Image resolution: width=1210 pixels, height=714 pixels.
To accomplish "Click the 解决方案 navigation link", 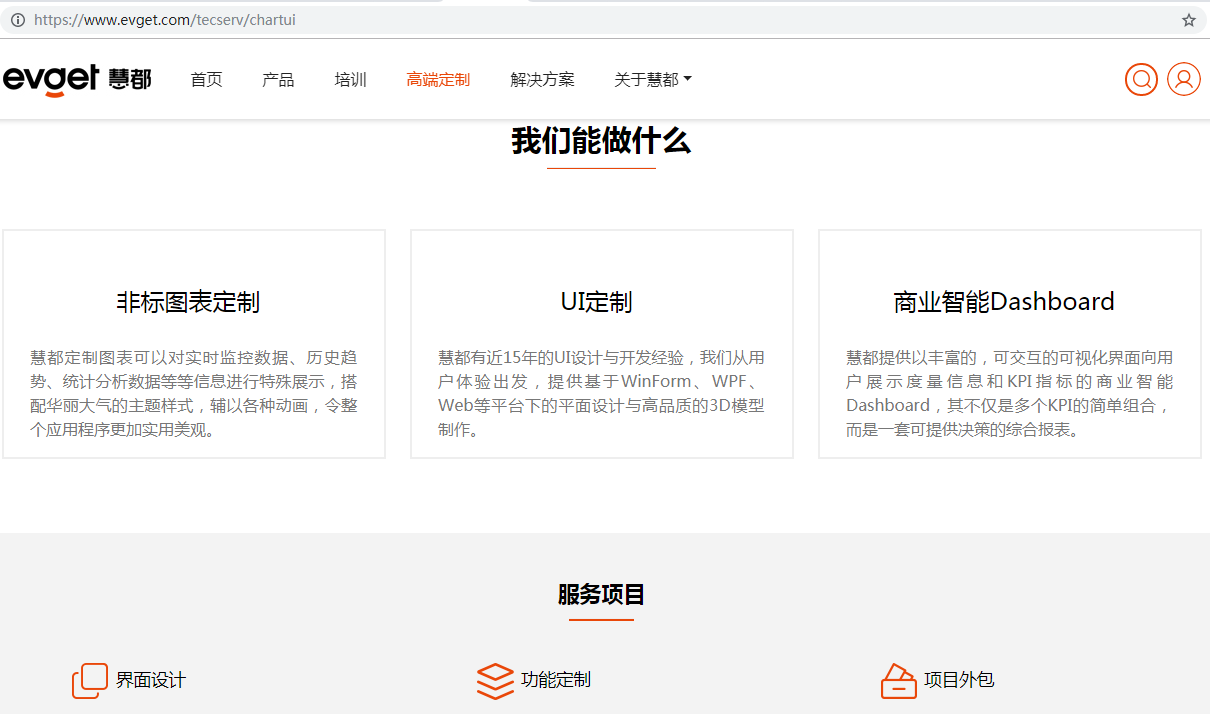I will 542,79.
